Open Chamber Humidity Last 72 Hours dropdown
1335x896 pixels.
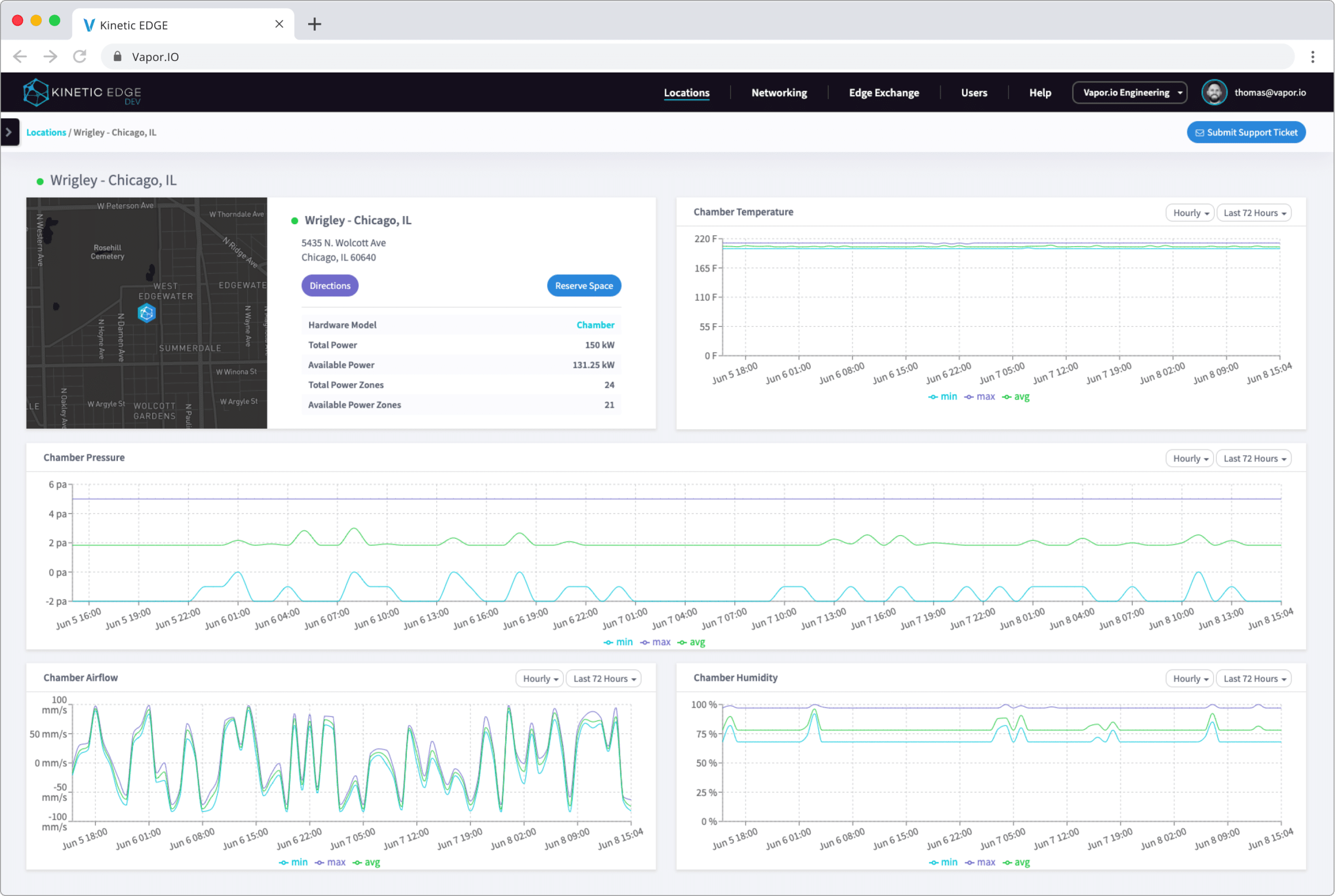(1253, 679)
